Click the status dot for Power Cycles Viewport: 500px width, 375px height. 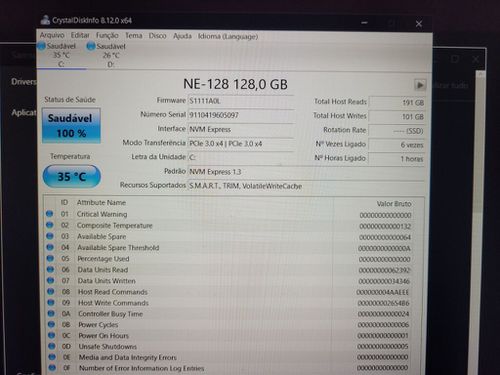[51, 324]
